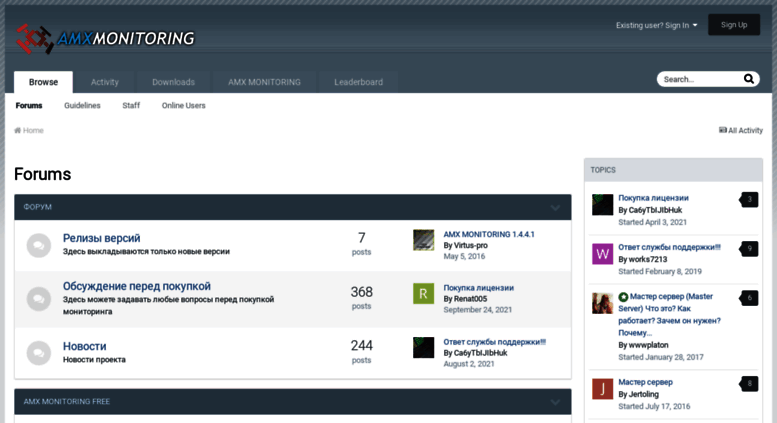Click the Home breadcrumb icon

coord(17,130)
